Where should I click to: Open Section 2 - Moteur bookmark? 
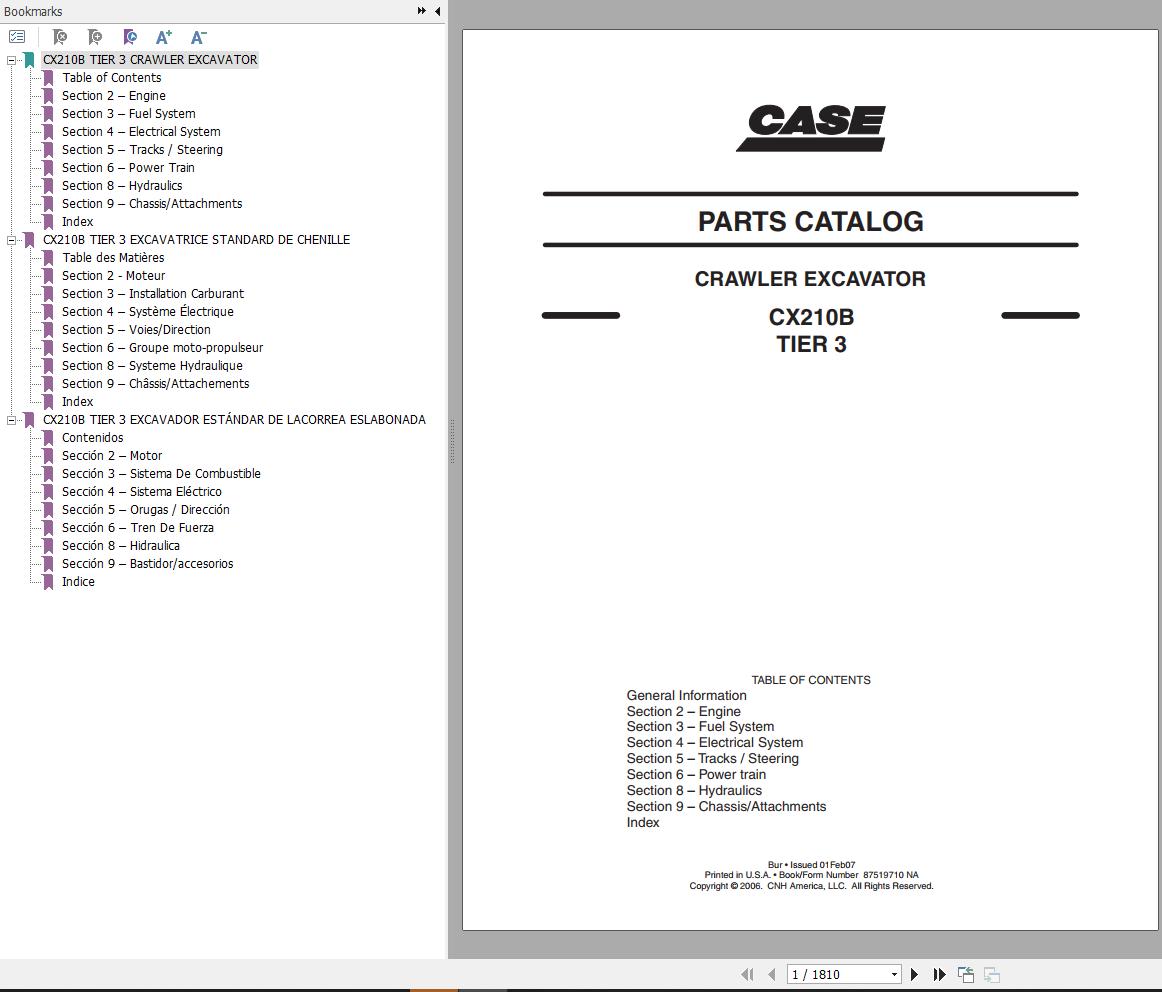113,276
